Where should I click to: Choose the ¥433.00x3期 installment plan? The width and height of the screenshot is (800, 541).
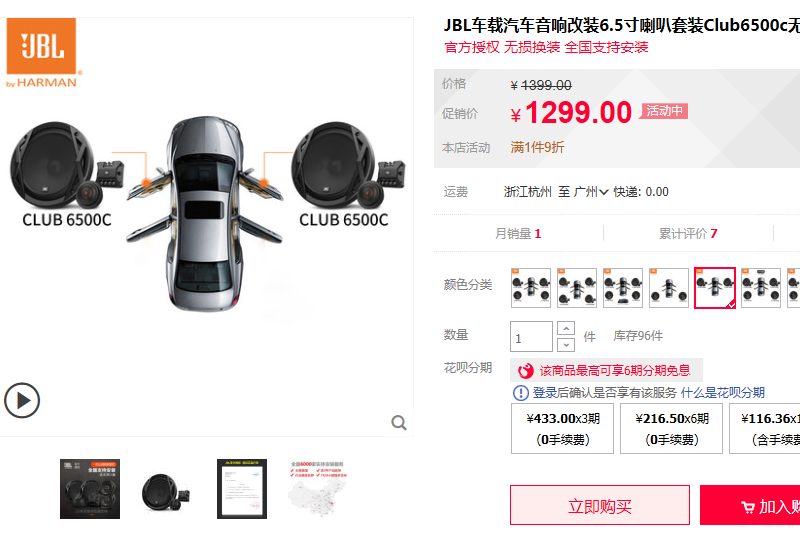tap(562, 428)
